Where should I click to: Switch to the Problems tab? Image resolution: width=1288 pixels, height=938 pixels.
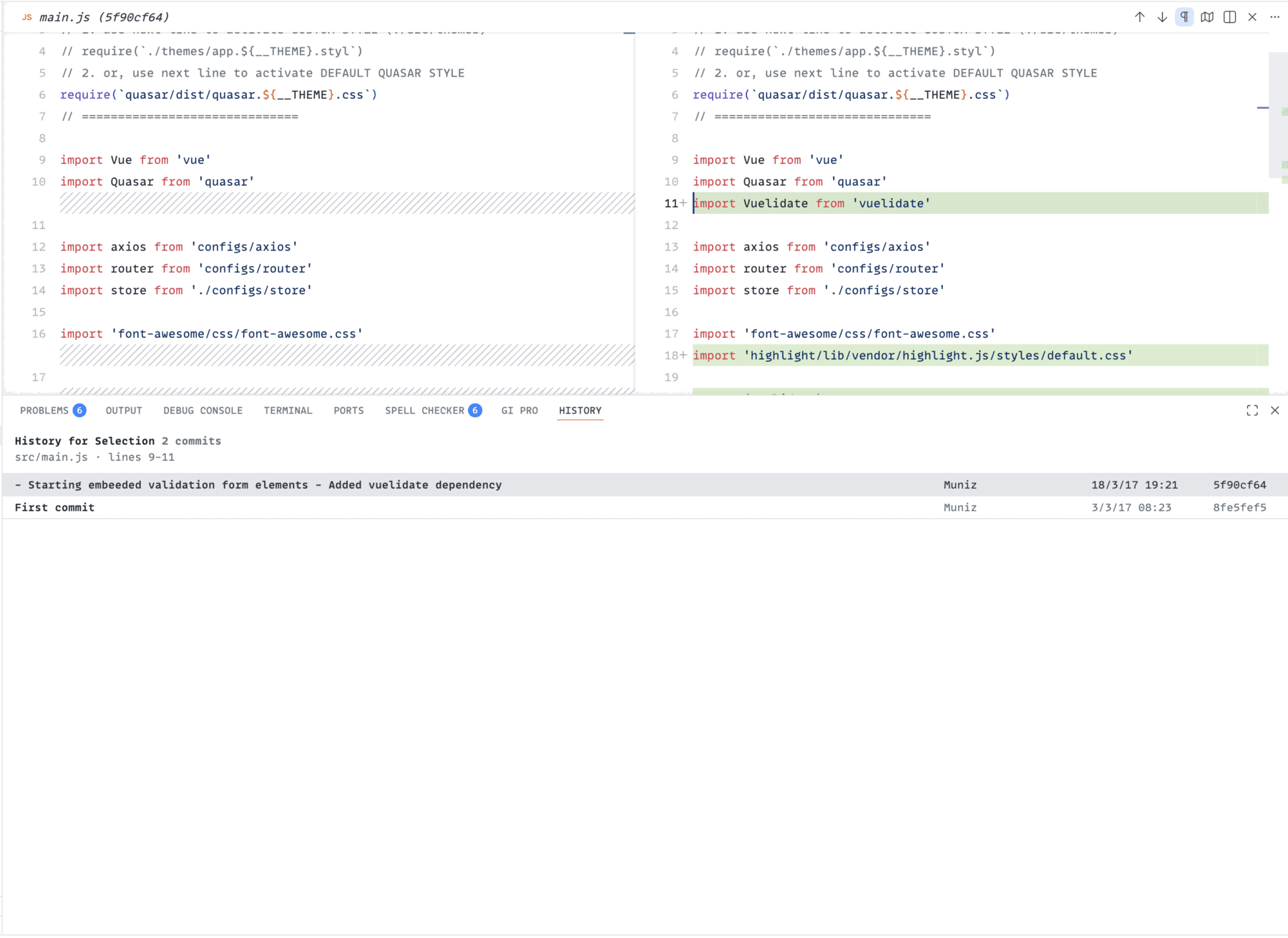52,410
